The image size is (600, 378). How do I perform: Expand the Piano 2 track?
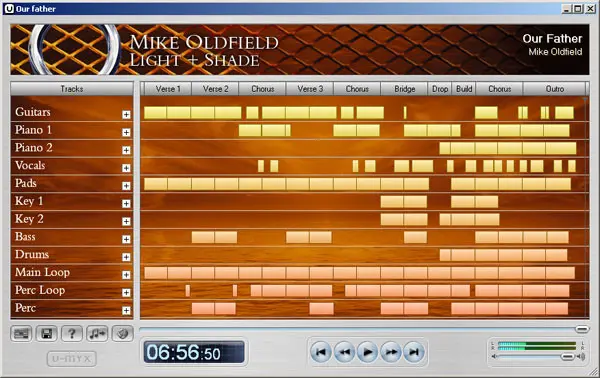coord(126,150)
